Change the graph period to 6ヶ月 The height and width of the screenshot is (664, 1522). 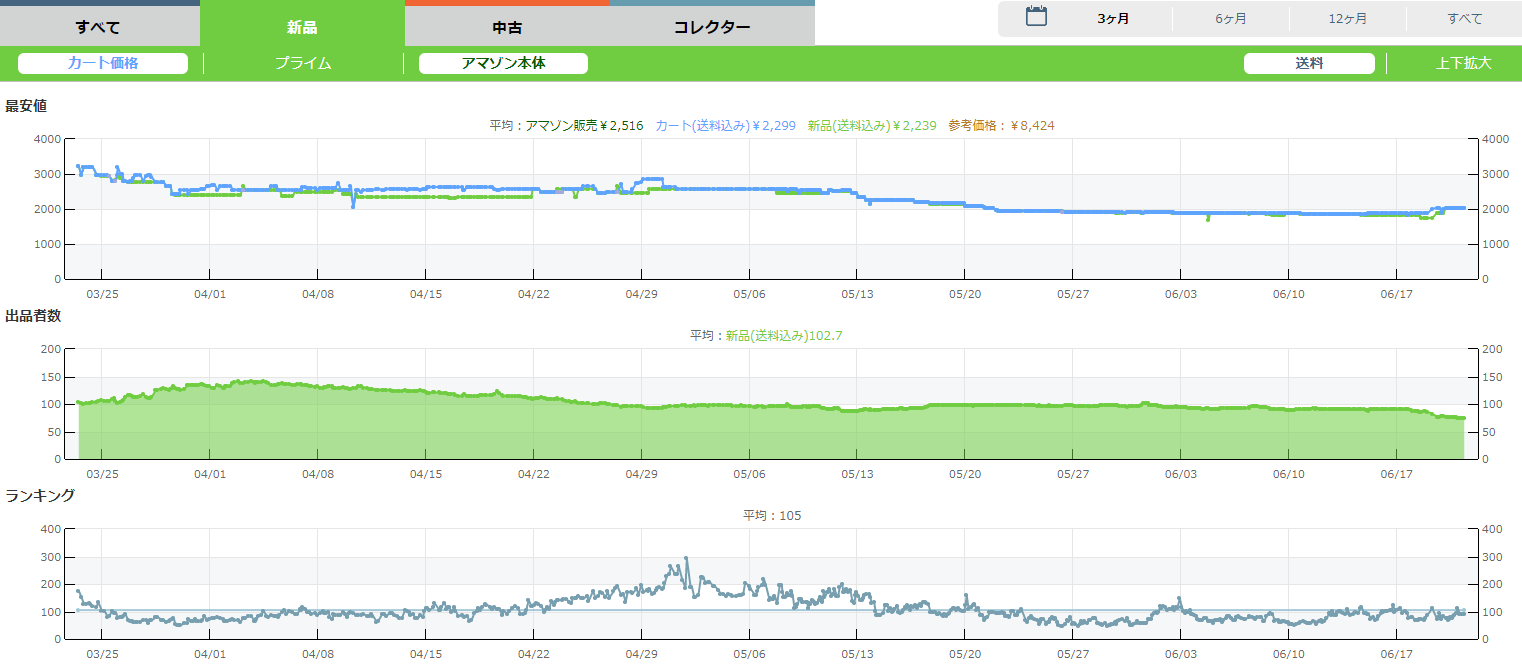tap(1230, 19)
